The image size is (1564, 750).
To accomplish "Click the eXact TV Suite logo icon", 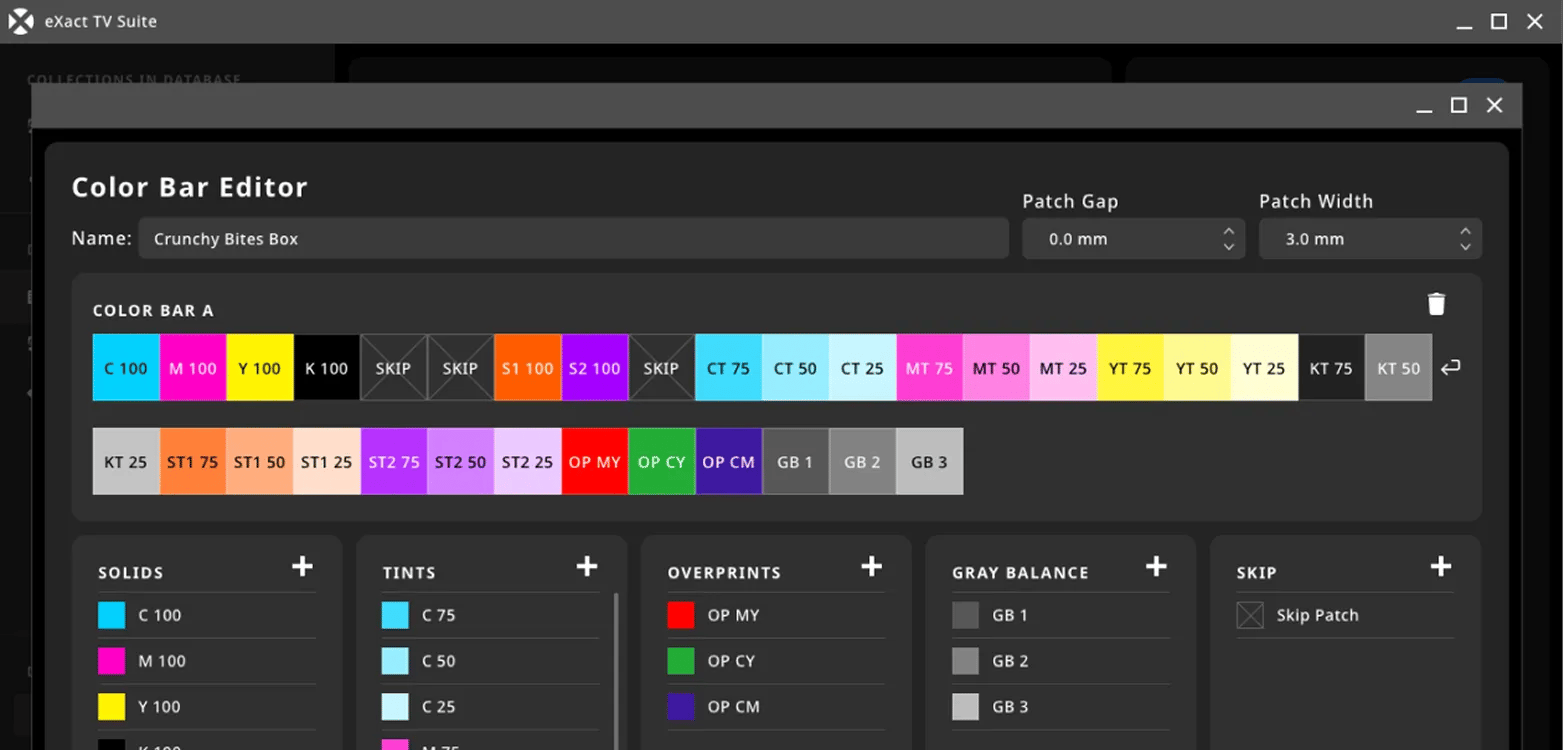I will (21, 21).
